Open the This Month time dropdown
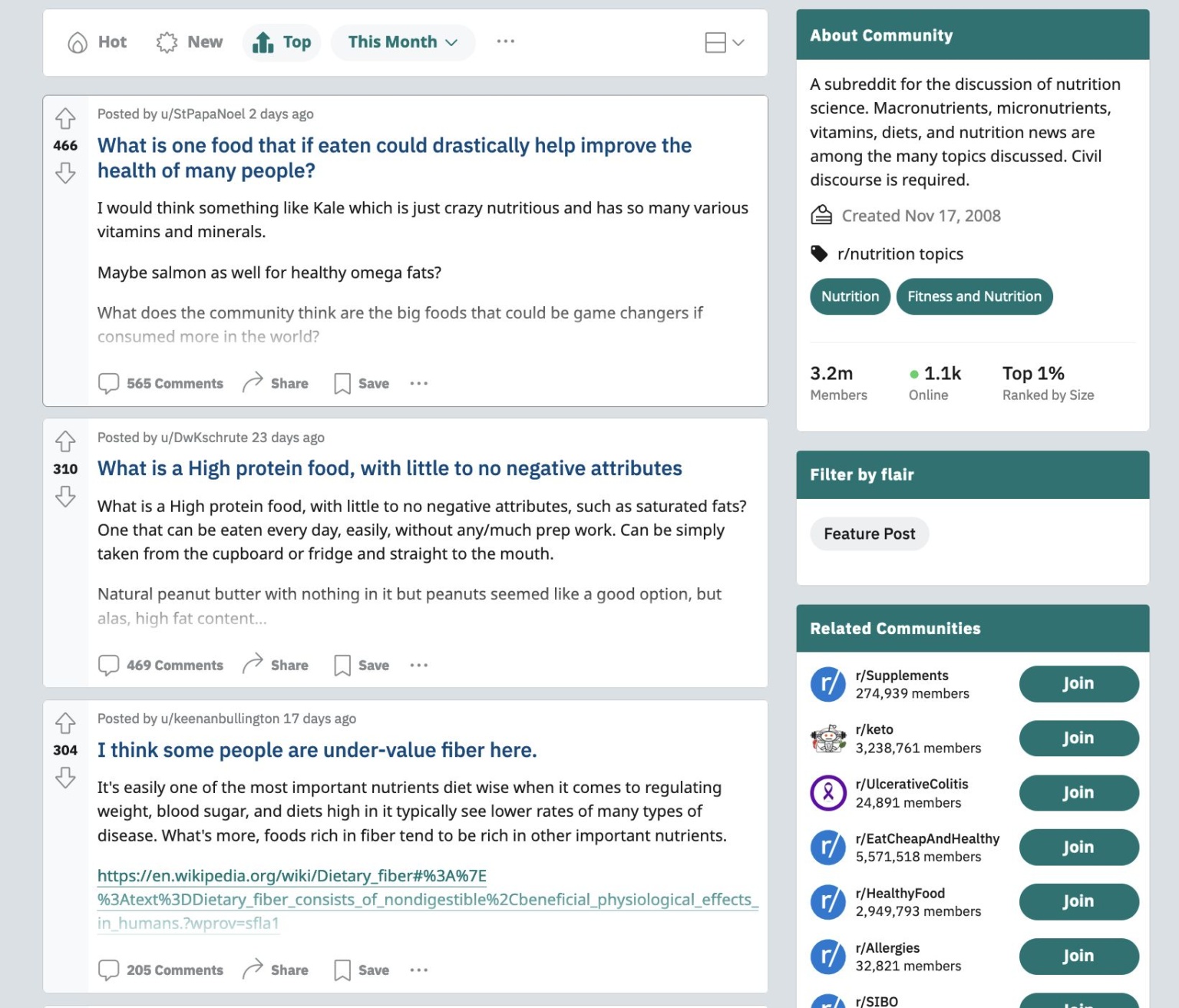1179x1008 pixels. tap(402, 42)
